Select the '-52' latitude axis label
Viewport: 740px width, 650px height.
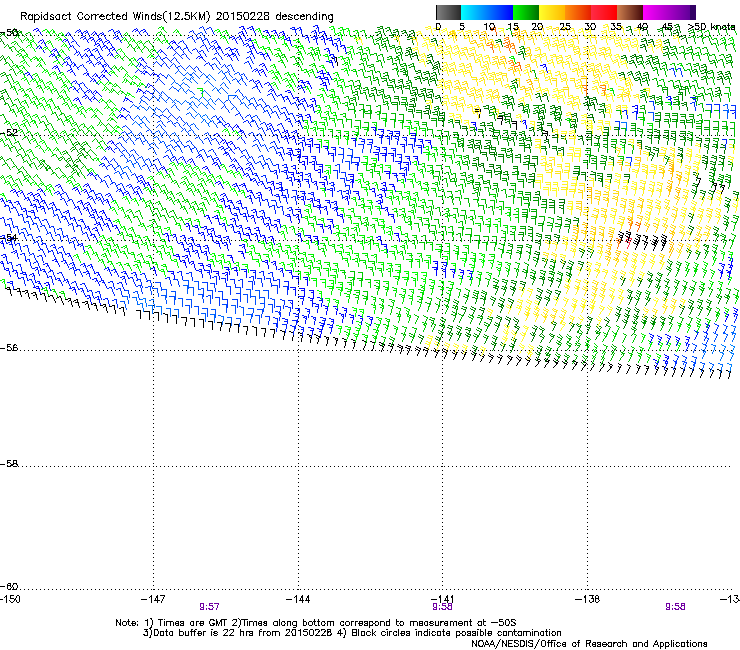pos(9,133)
